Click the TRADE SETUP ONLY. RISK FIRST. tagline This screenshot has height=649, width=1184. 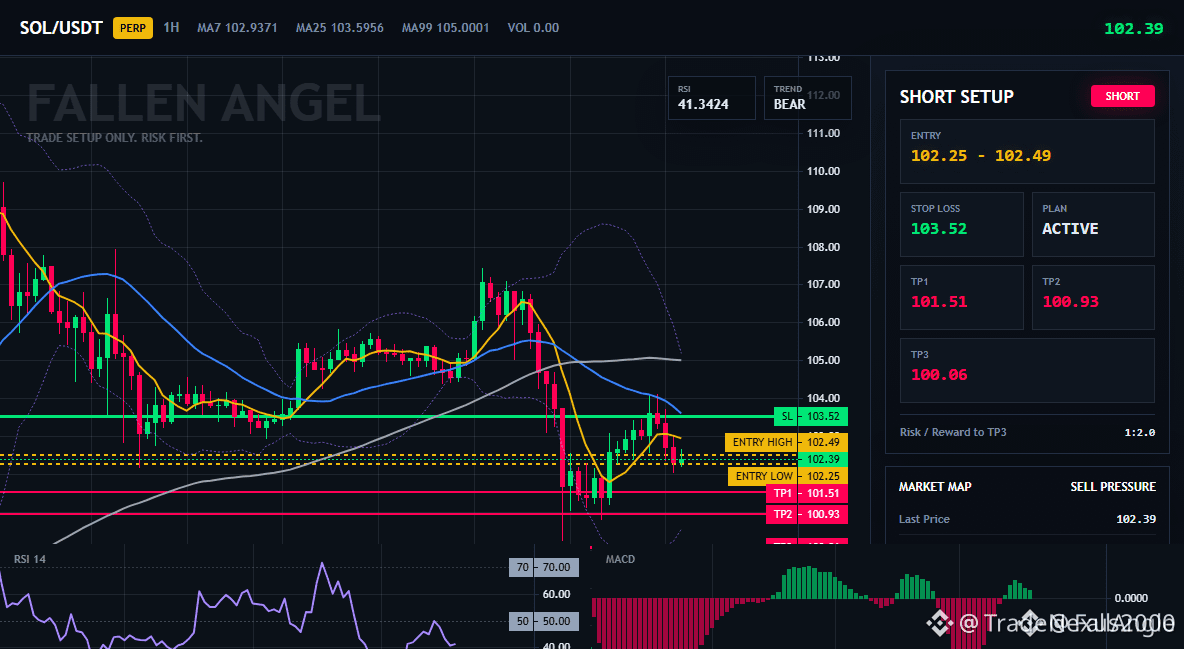(115, 138)
